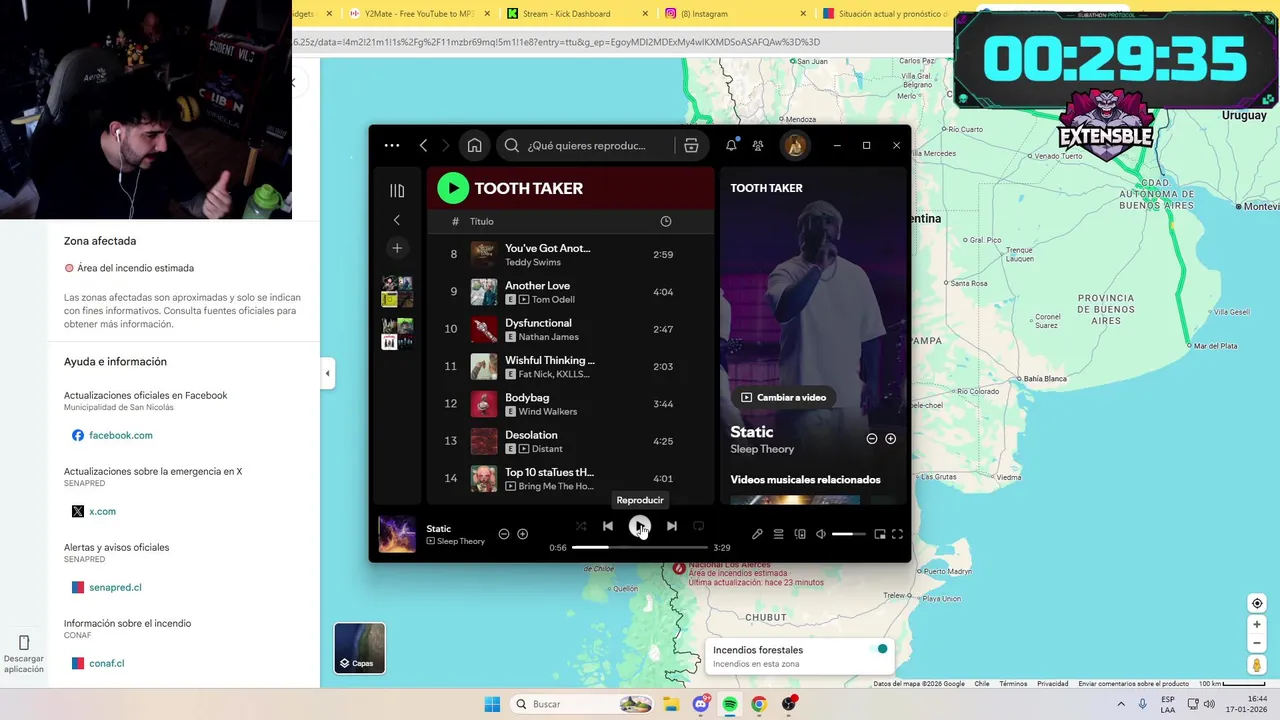Seek within the song progress bar
1280x720 pixels.
click(640, 547)
